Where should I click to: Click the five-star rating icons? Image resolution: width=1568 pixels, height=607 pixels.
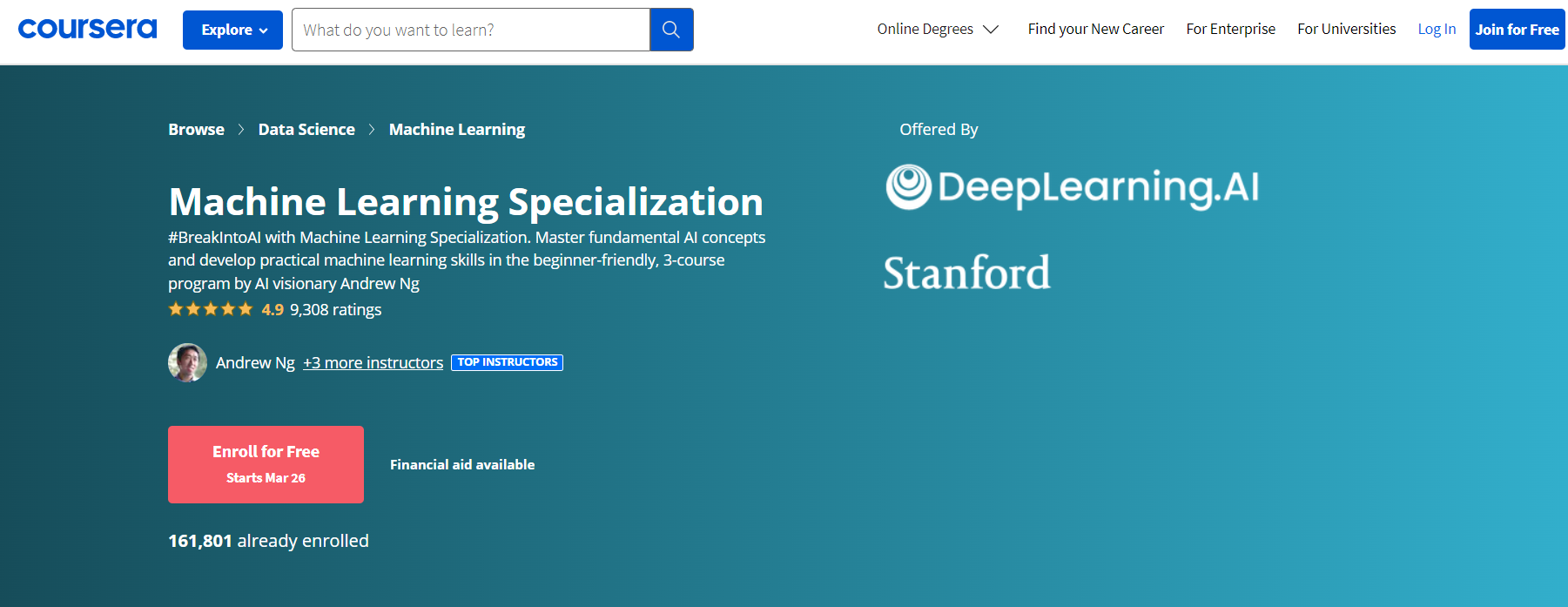click(x=211, y=309)
